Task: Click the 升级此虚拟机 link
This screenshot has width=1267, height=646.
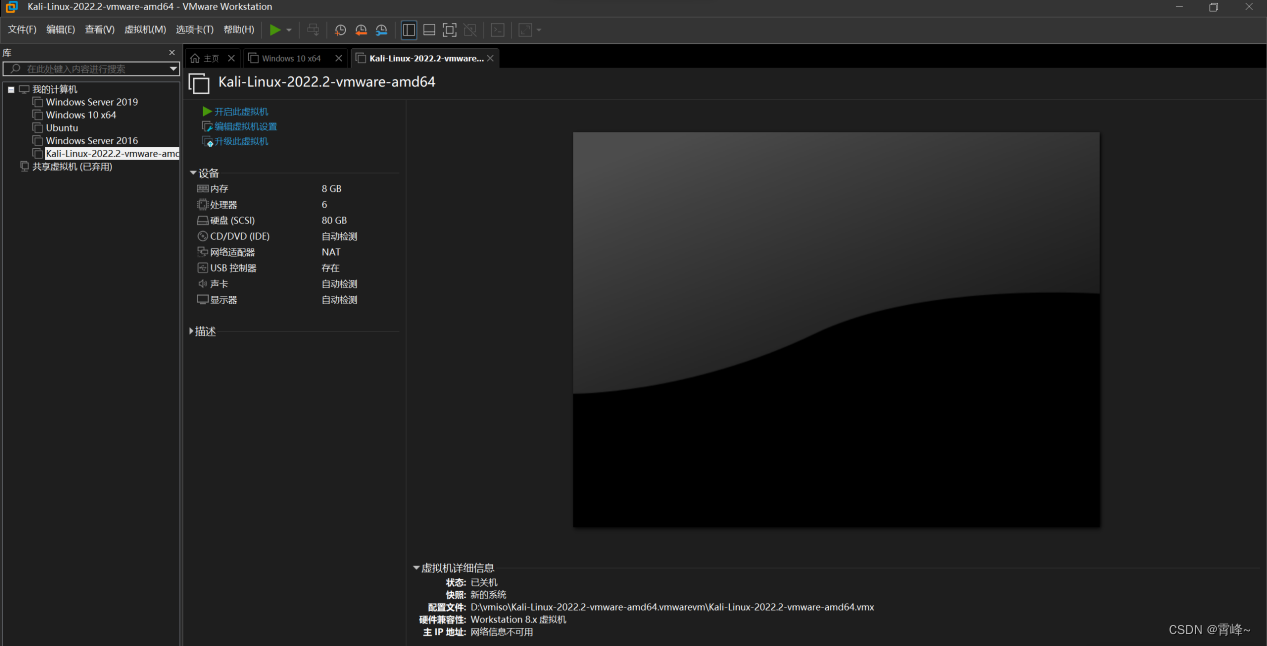Action: coord(241,141)
